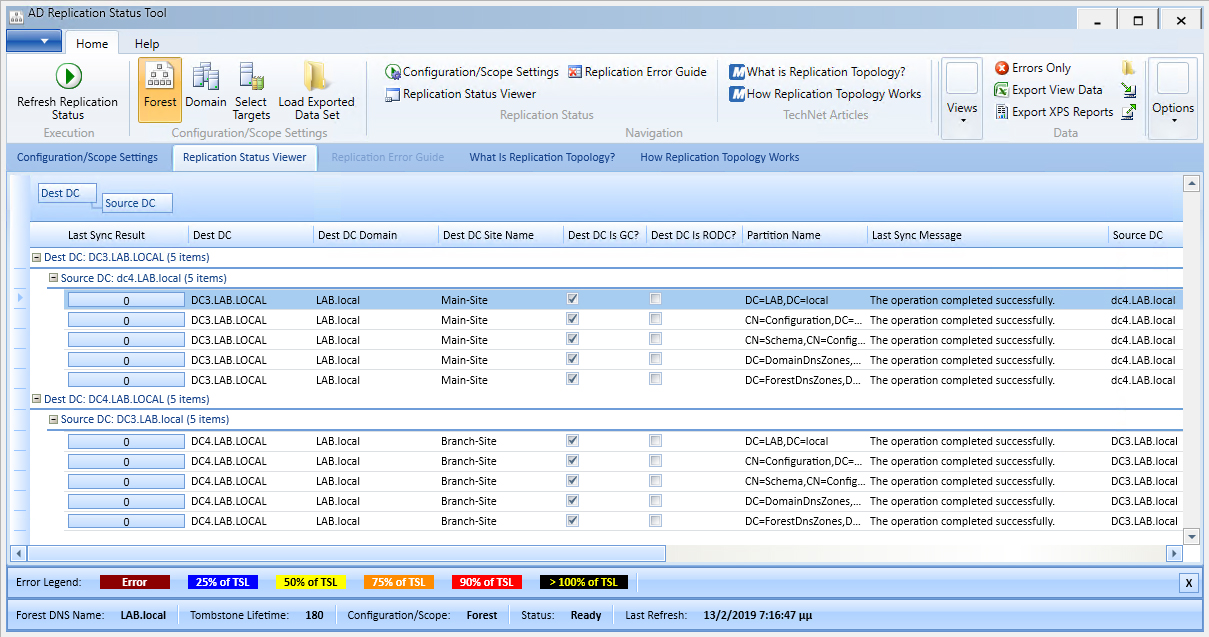Viewport: 1209px width, 637px height.
Task: Collapse the Dest DC: DC3.LAB.LOCAL group
Action: pos(36,257)
